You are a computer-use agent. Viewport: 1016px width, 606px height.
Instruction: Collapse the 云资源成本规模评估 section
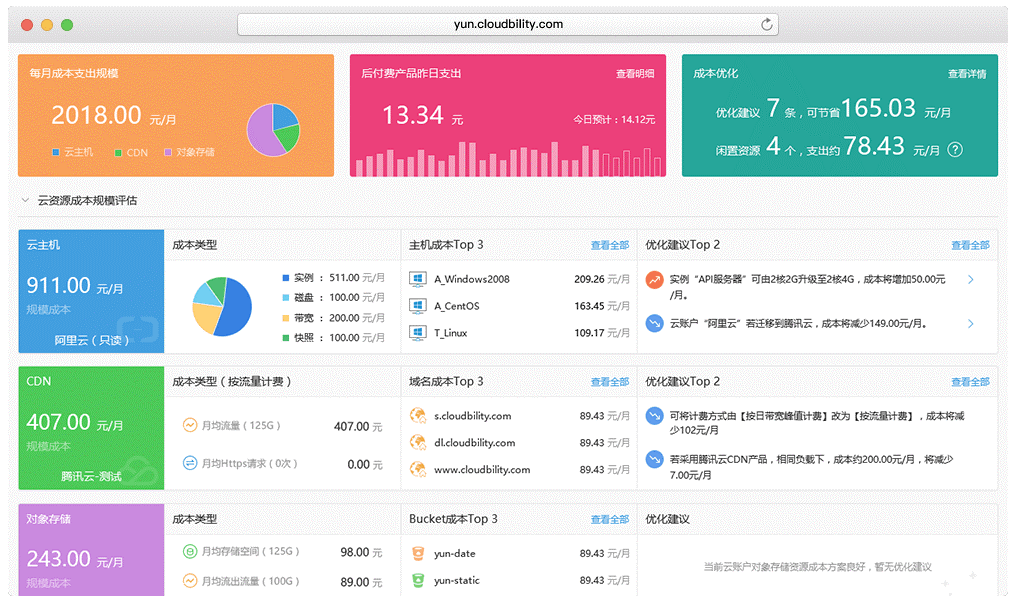(25, 200)
